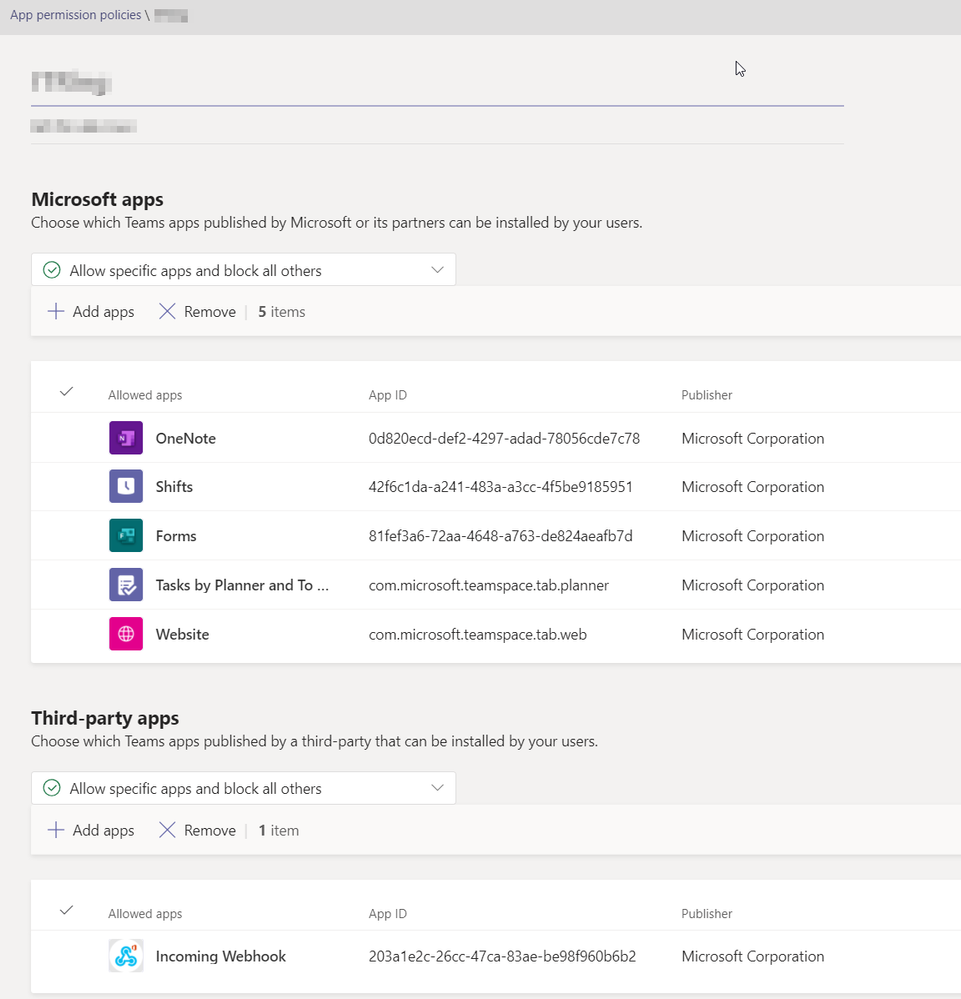Viewport: 961px width, 999px height.
Task: Click the Incoming Webhook icon
Action: coord(126,956)
